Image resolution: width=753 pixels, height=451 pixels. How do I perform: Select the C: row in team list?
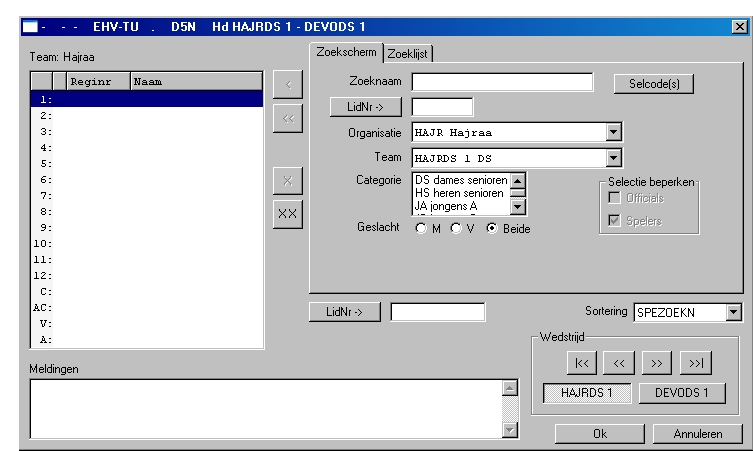point(147,292)
